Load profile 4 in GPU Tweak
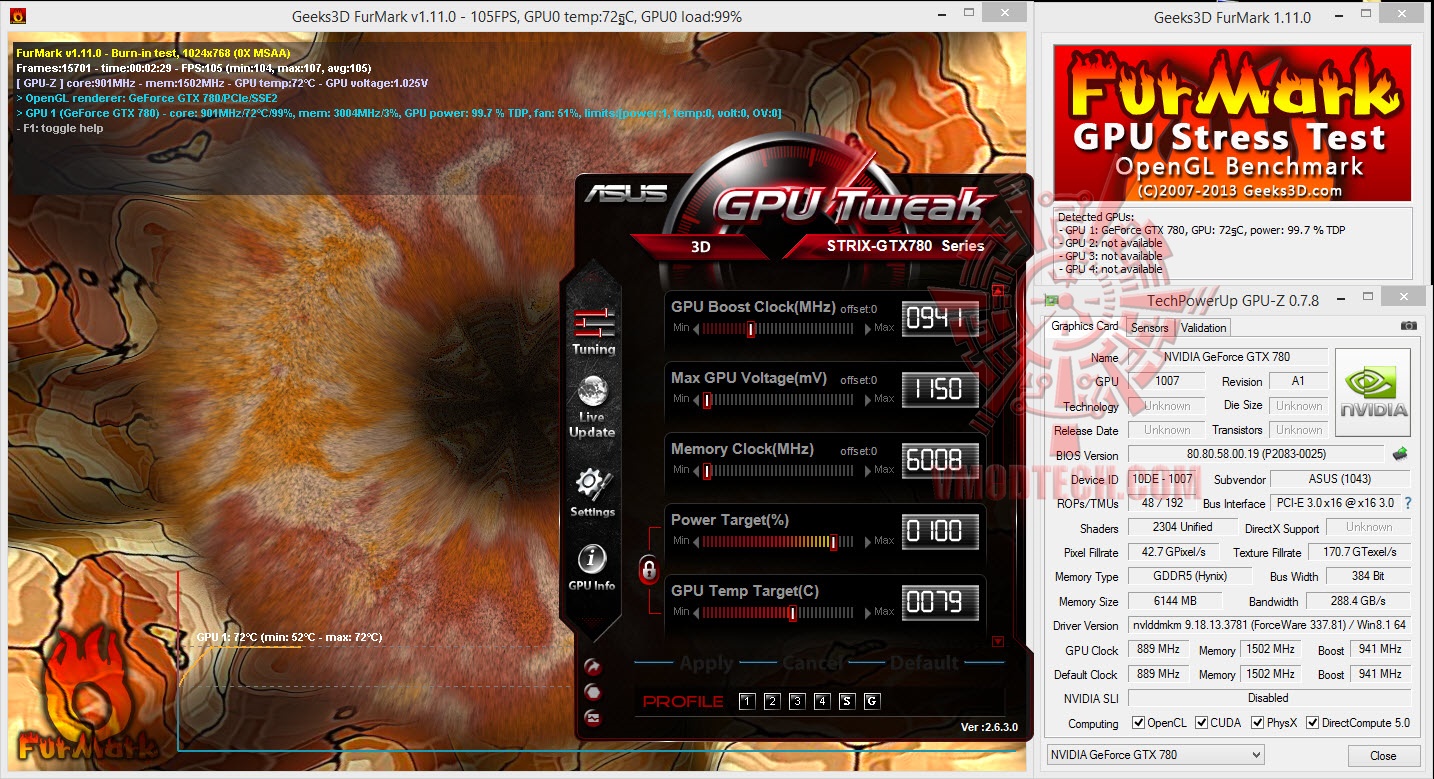 tap(822, 702)
